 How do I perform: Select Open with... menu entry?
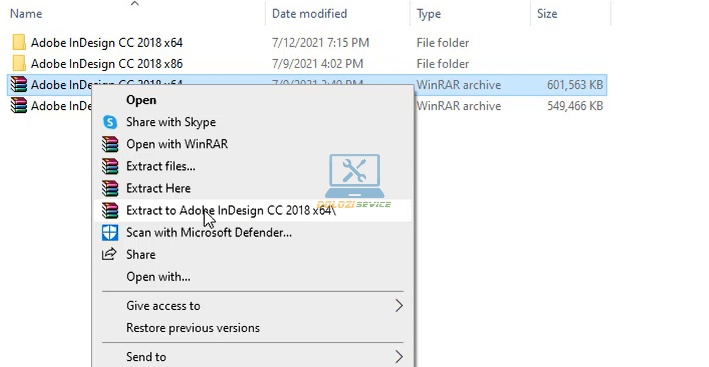158,277
